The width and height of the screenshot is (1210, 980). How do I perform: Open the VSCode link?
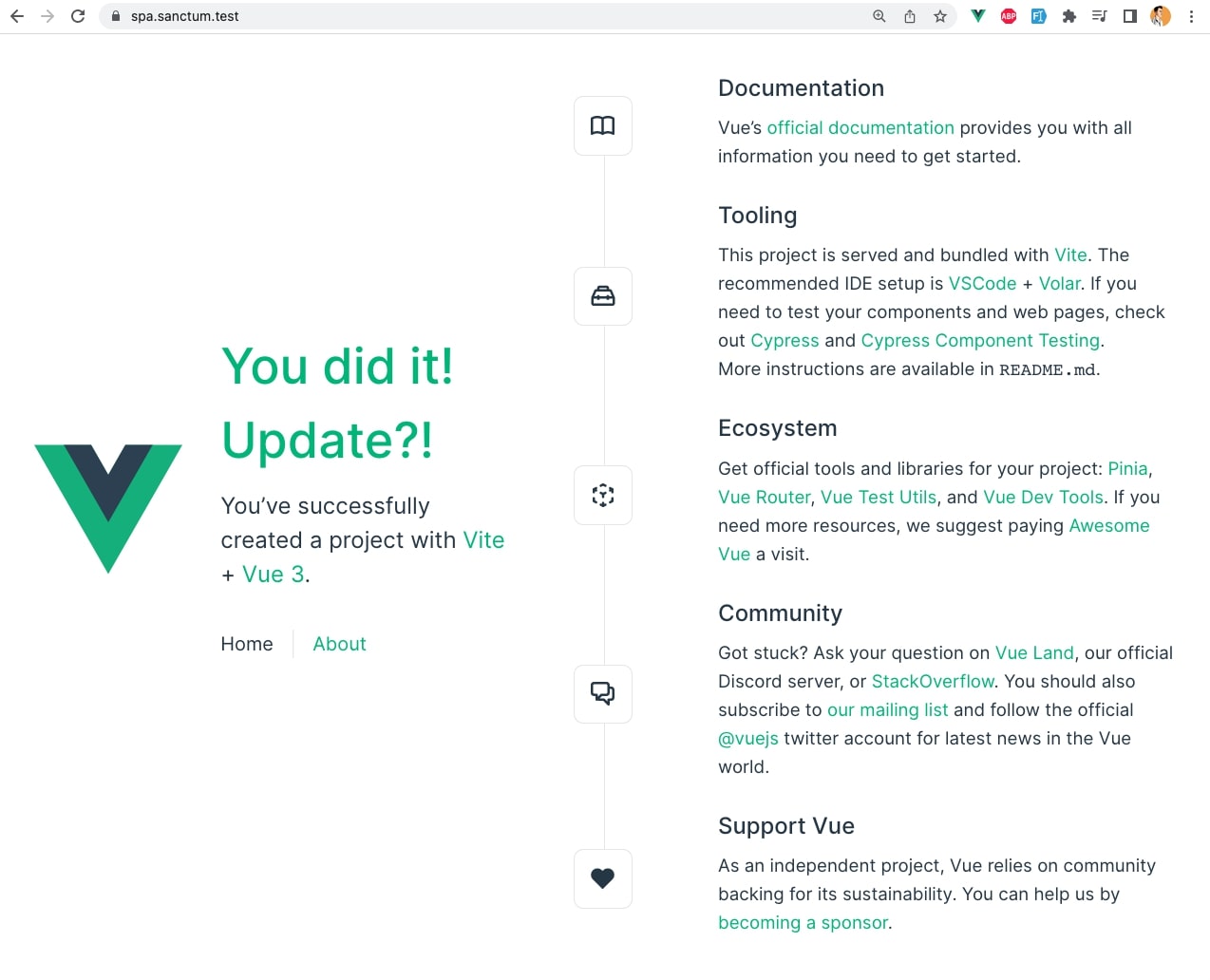(982, 284)
